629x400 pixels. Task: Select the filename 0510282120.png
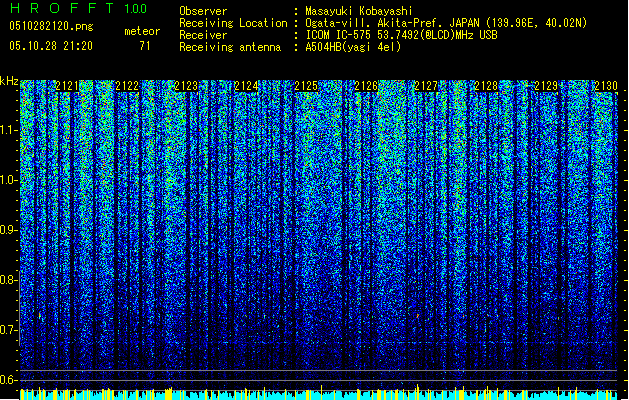pos(51,26)
